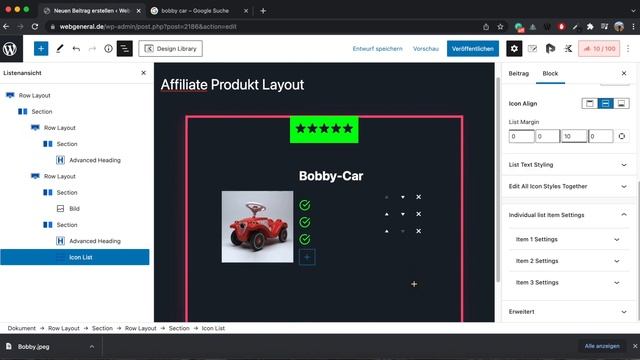Click the green five-star rating block
Viewport: 640px width, 360px height.
click(324, 129)
